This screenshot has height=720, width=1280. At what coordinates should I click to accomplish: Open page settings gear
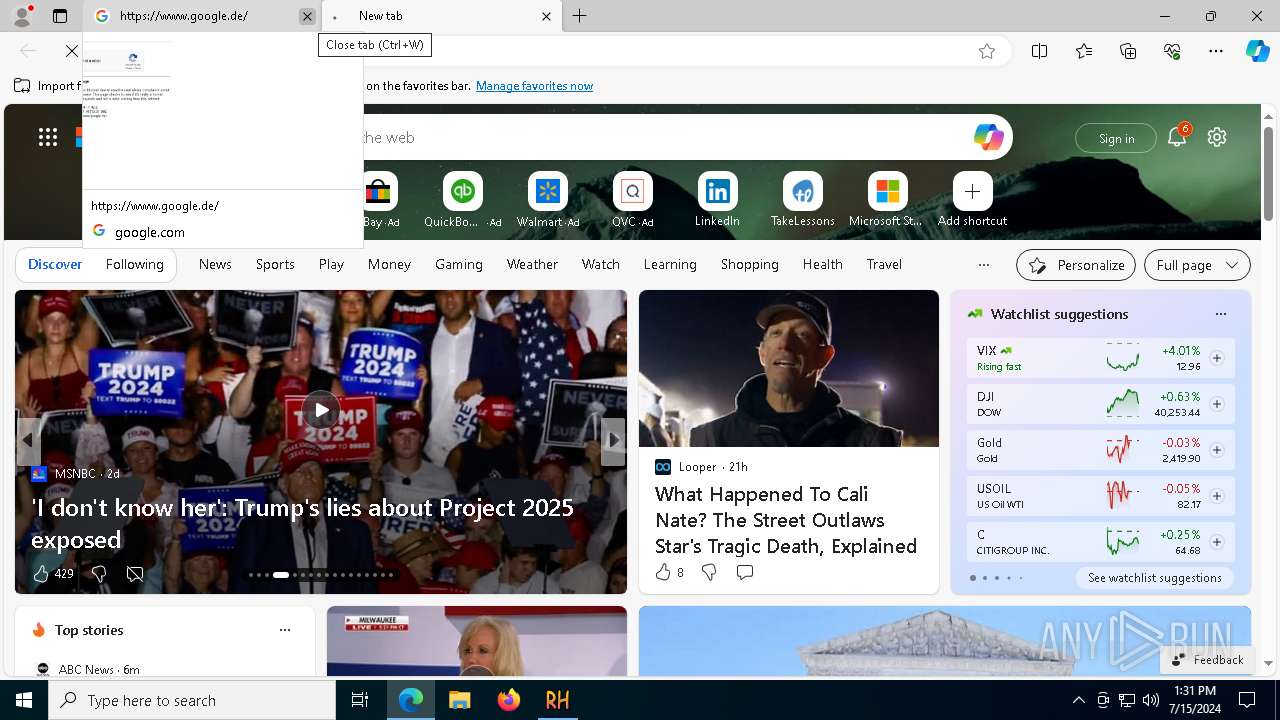pyautogui.click(x=1217, y=138)
